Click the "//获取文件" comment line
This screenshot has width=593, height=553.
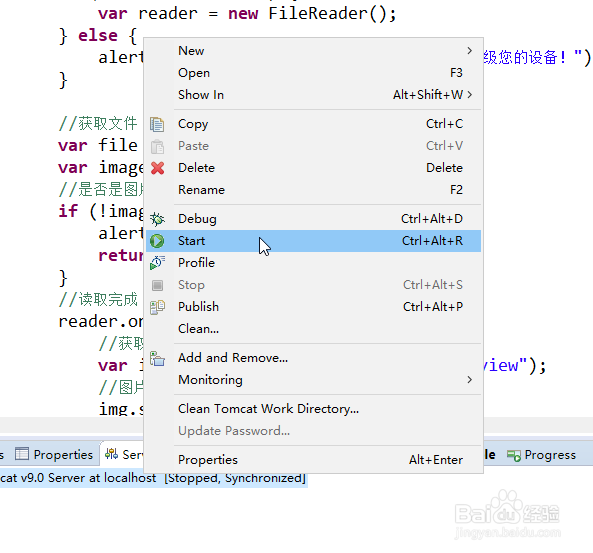click(98, 124)
